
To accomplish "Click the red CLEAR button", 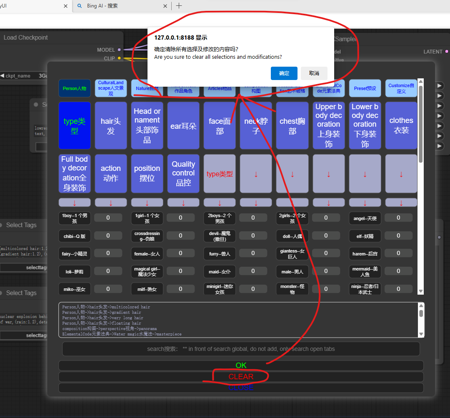I will [x=241, y=377].
